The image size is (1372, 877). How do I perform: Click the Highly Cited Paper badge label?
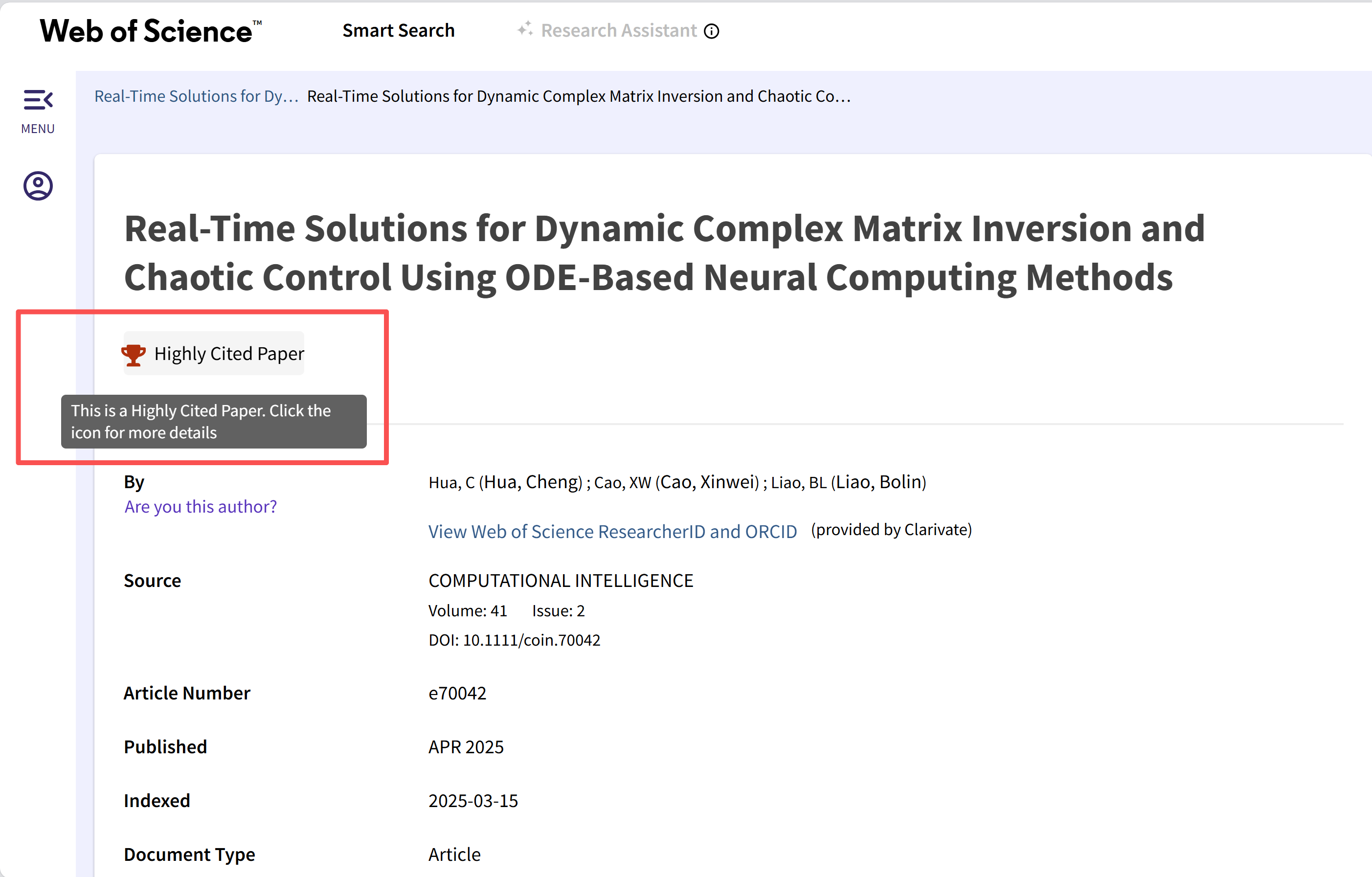[x=229, y=354]
